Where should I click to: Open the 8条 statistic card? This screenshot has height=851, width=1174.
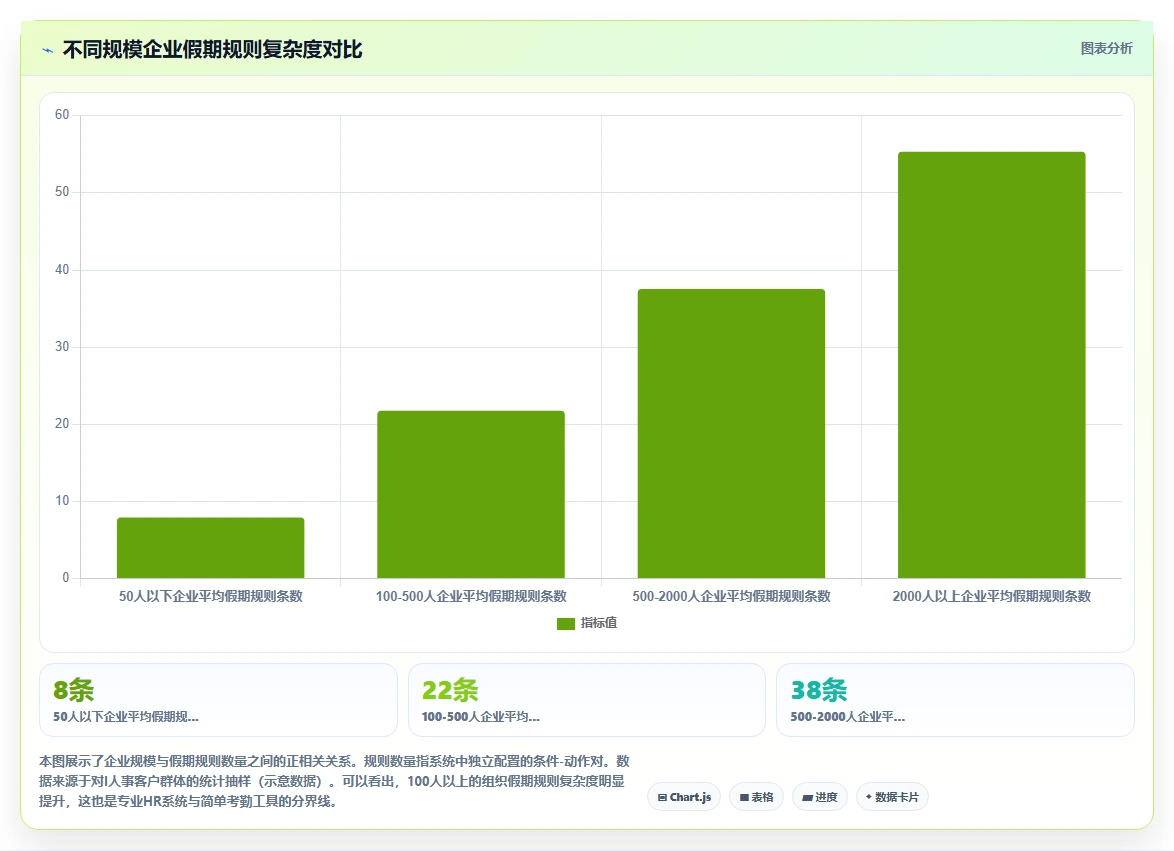click(218, 700)
